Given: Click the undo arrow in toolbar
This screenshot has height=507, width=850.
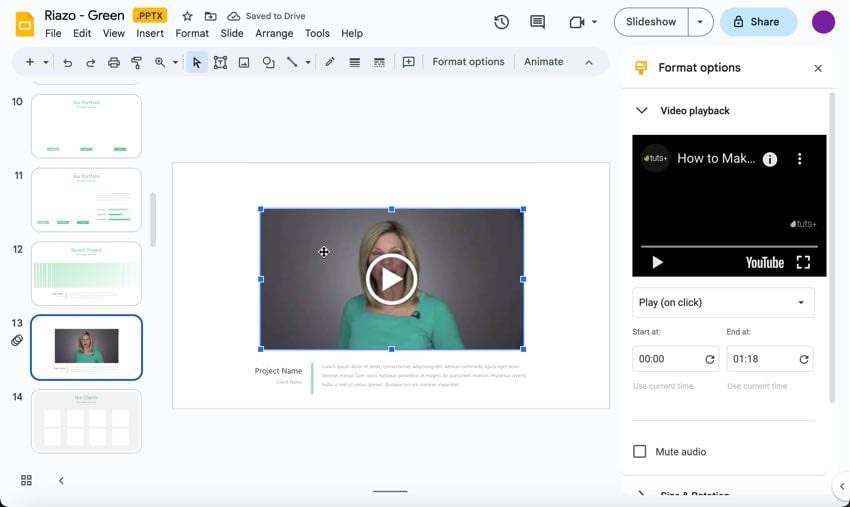Looking at the screenshot, I should click(x=67, y=62).
